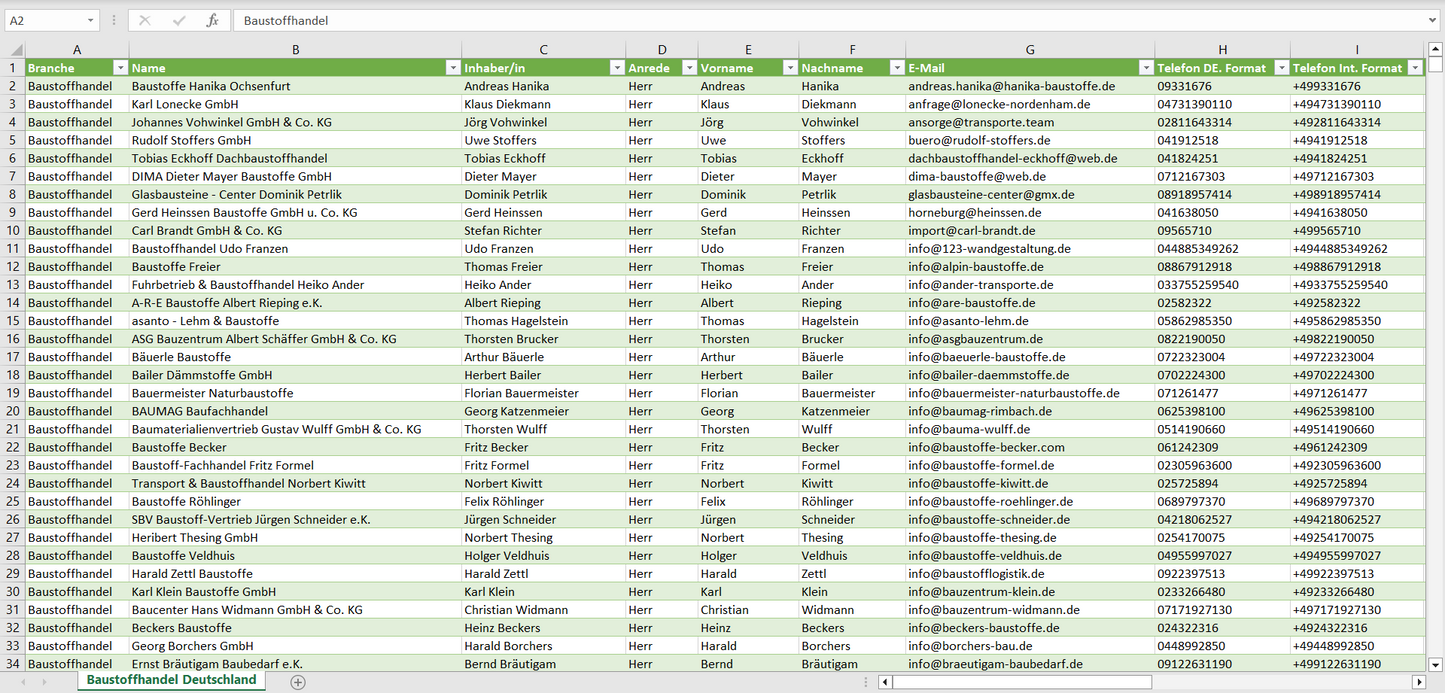Expand the formula bar with the chevron
Viewport: 1445px width, 693px height.
(x=1433, y=20)
